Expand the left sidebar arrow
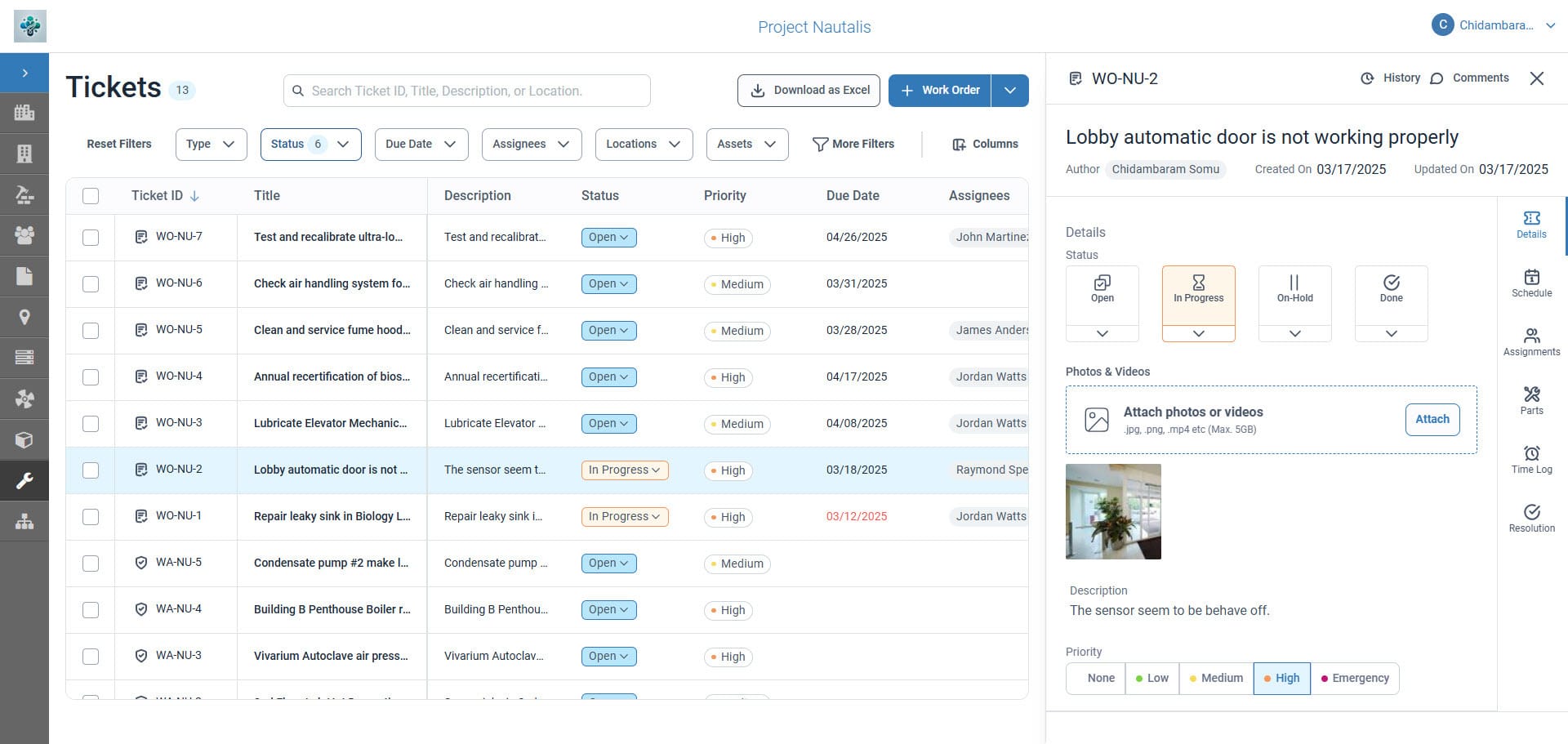 (24, 74)
